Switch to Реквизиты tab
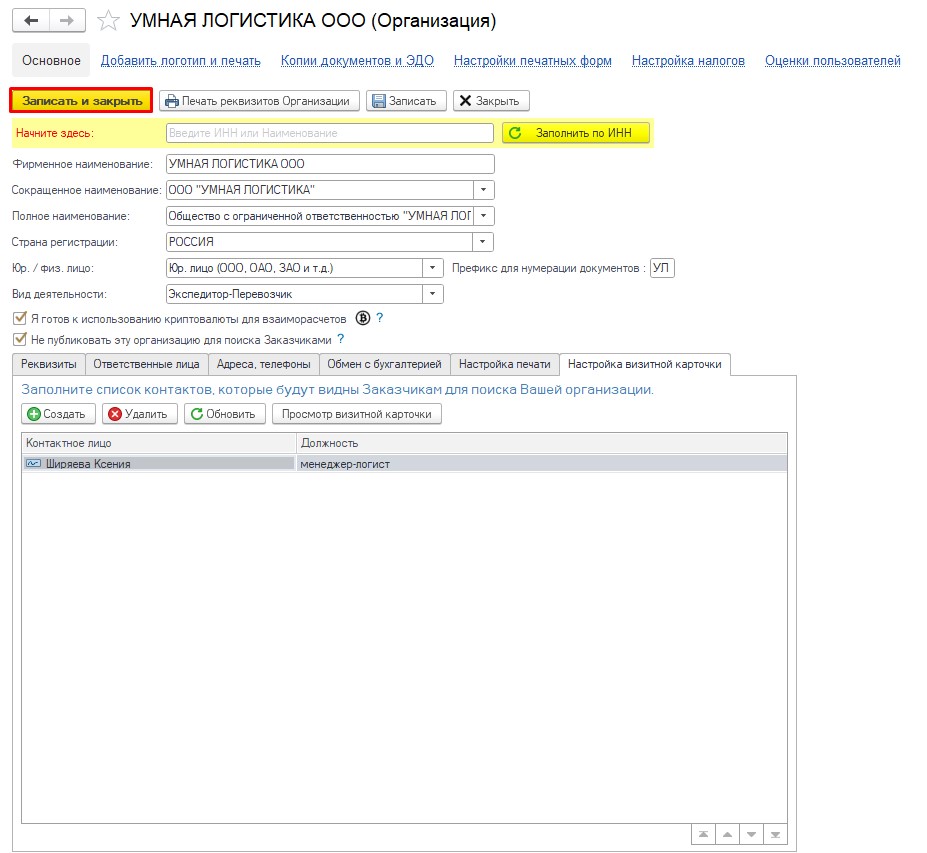Image resolution: width=927 pixels, height=853 pixels. [48, 364]
